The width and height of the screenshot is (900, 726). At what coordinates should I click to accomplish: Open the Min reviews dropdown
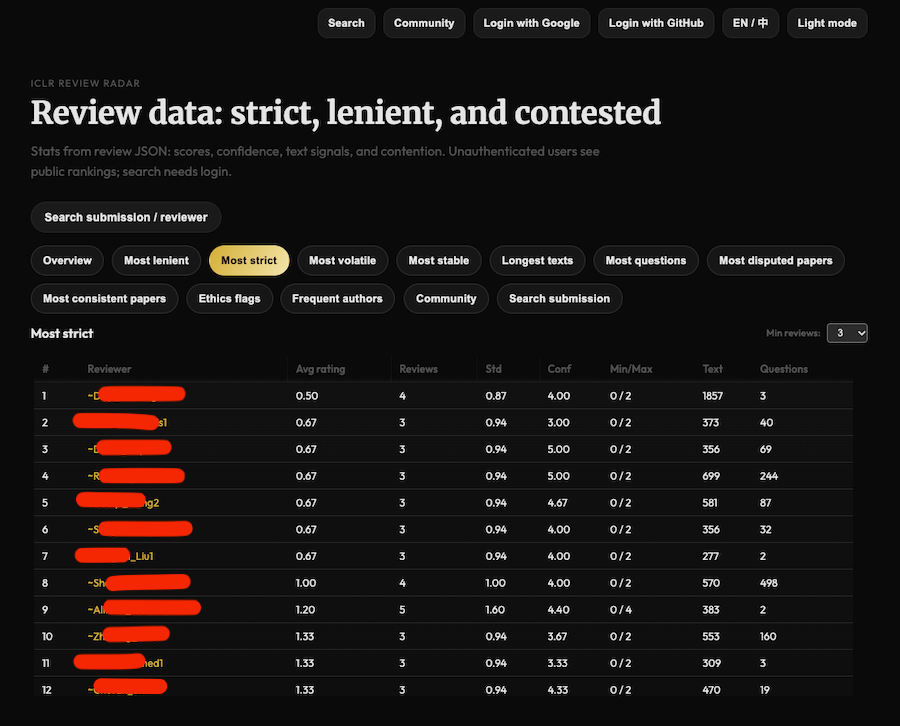pyautogui.click(x=846, y=333)
